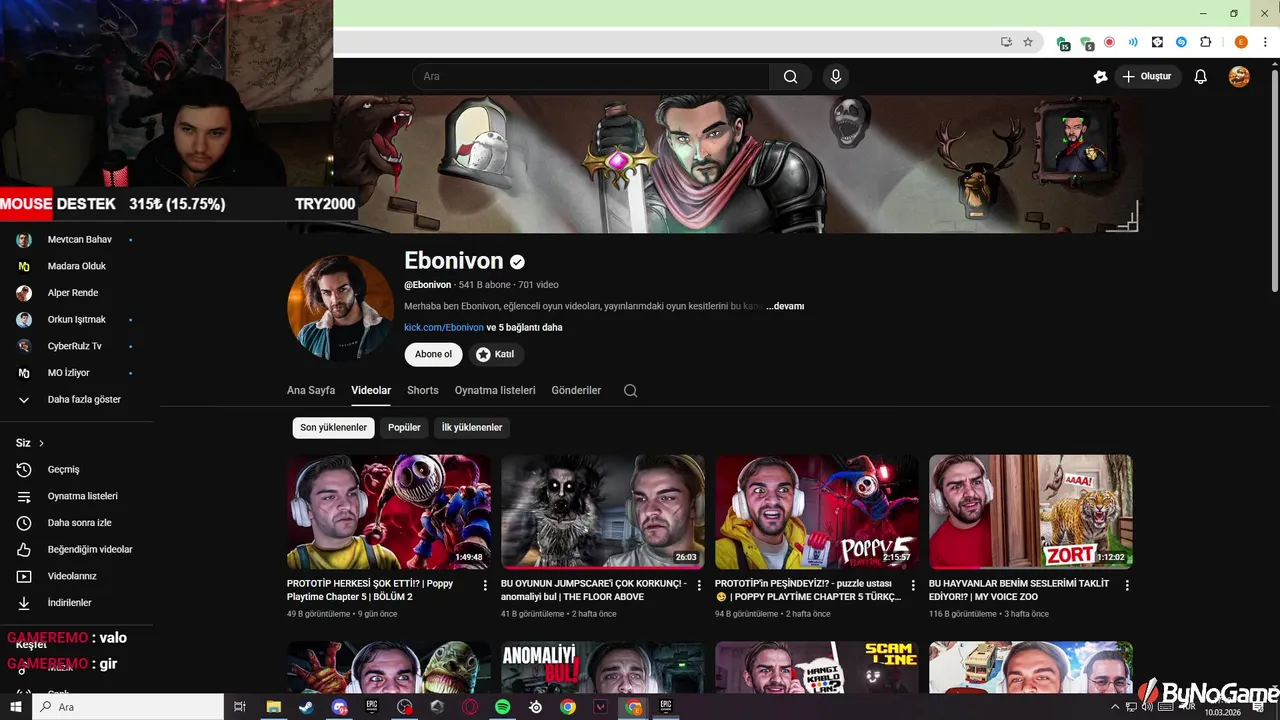Open Opera GX from the taskbar
The height and width of the screenshot is (720, 1280).
pyautogui.click(x=470, y=707)
